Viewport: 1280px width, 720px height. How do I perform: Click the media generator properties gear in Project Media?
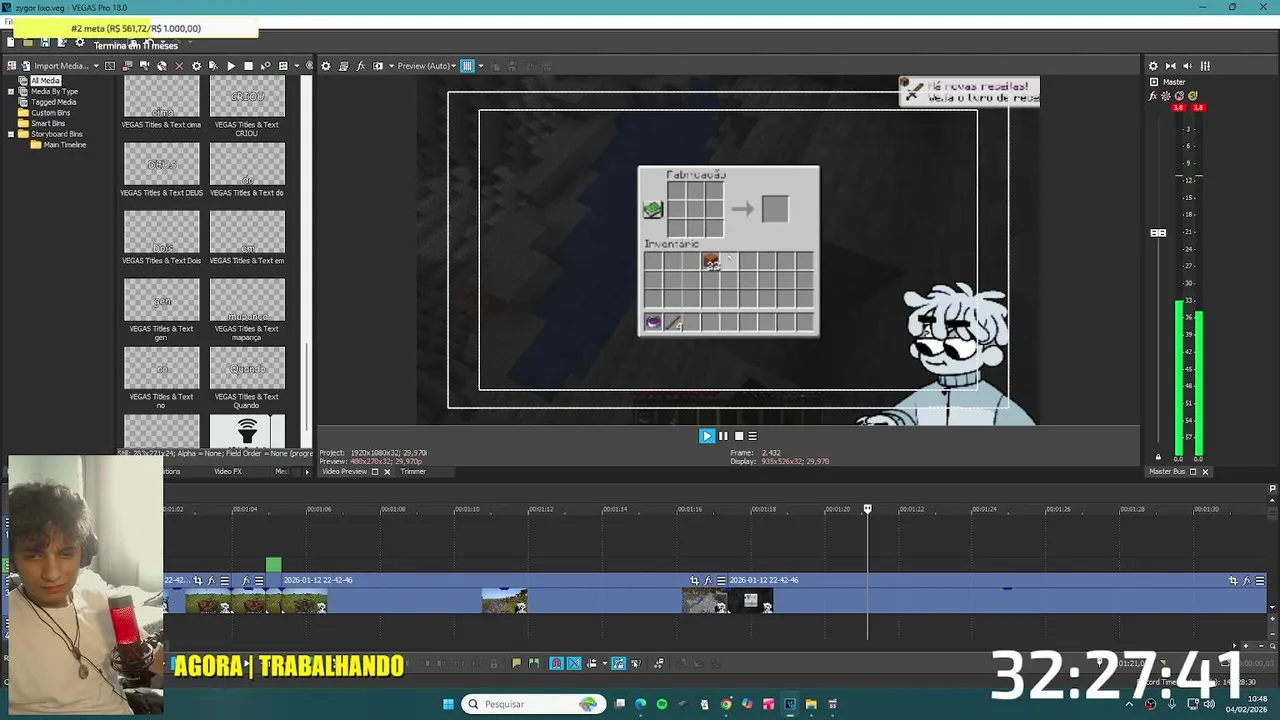[x=196, y=66]
